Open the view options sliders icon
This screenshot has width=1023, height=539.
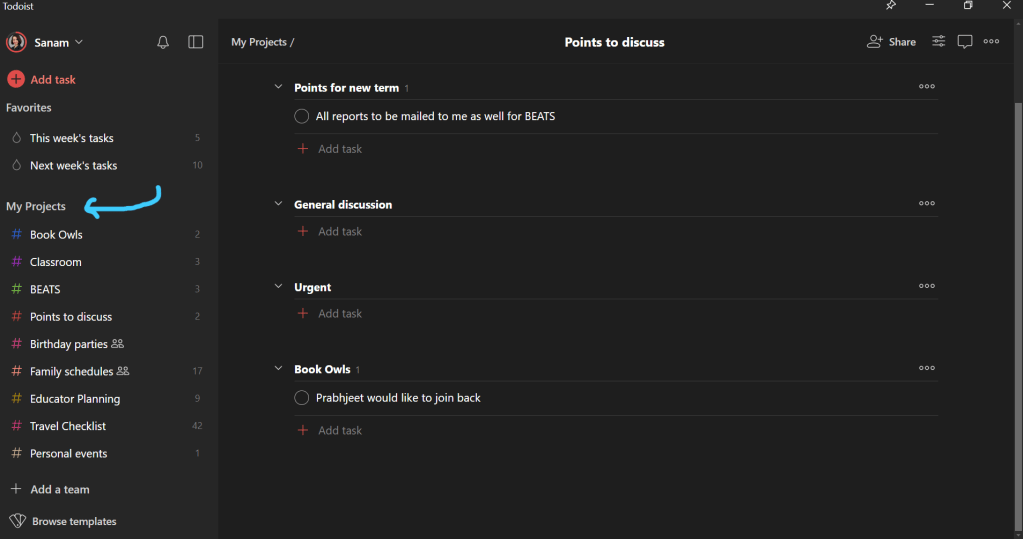coord(939,42)
